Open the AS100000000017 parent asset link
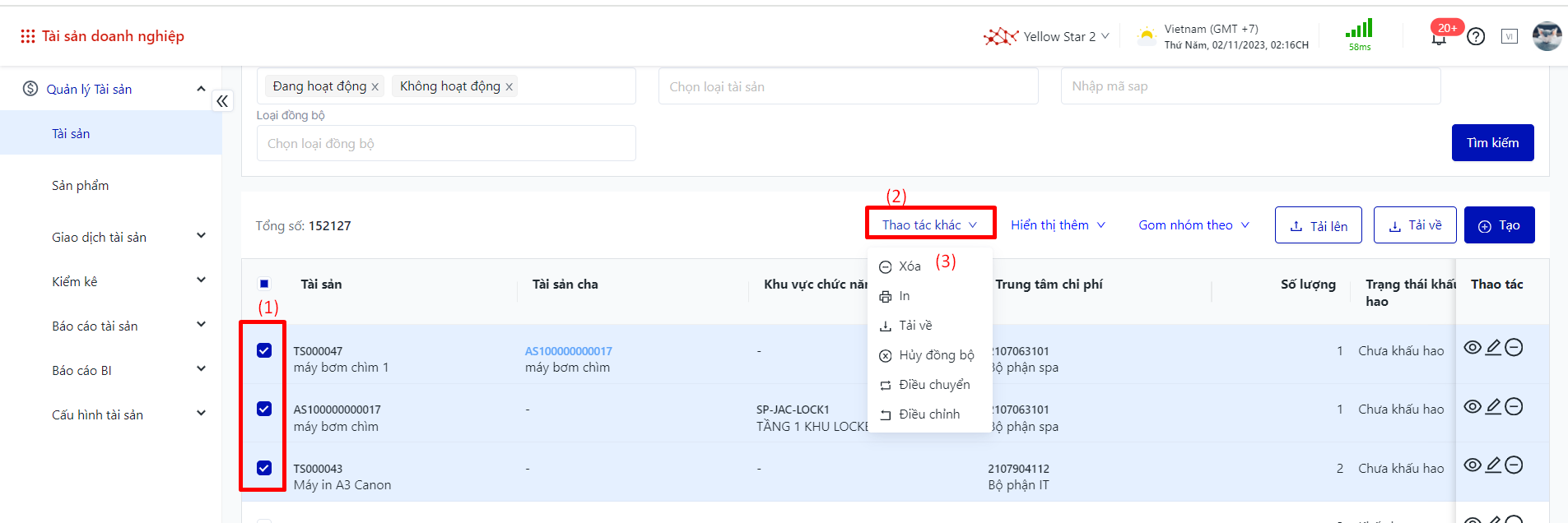 (x=568, y=351)
